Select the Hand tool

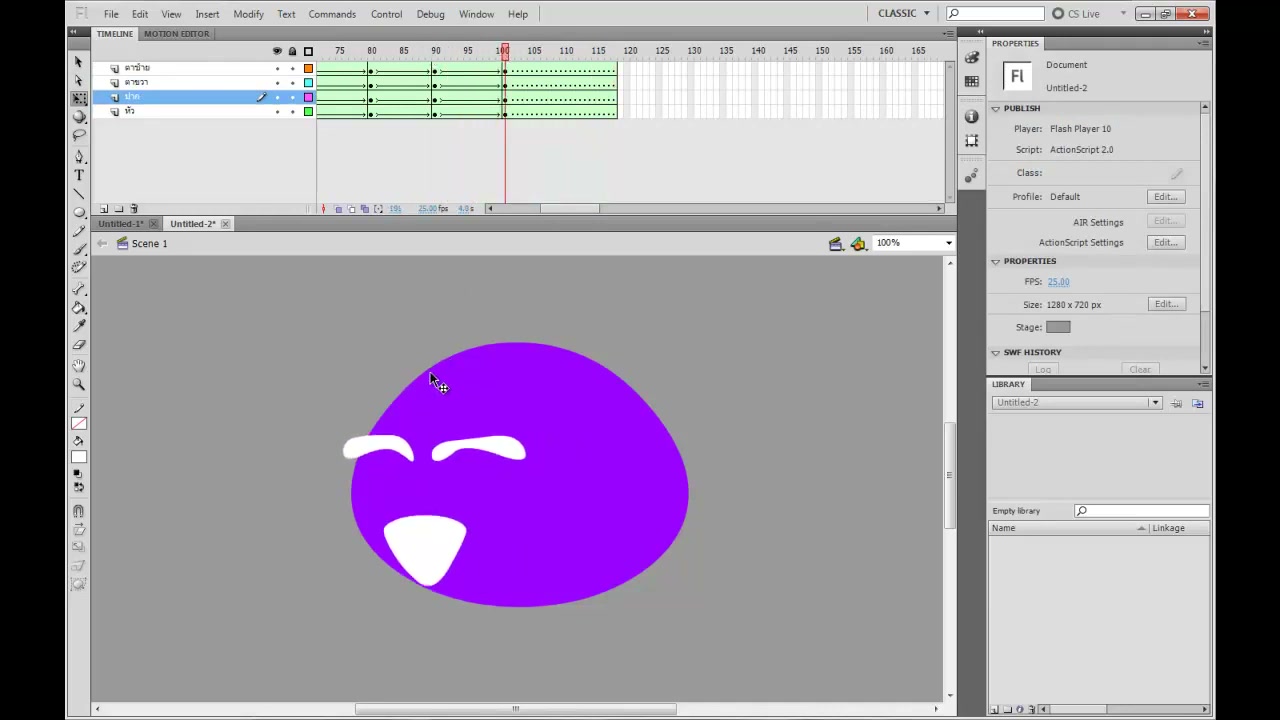[x=79, y=366]
